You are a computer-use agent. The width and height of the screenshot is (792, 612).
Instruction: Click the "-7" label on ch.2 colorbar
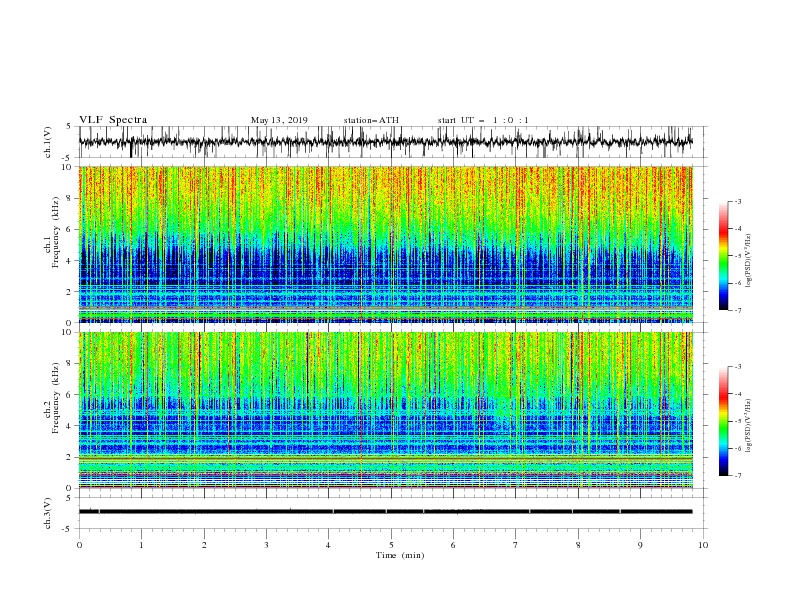click(x=737, y=475)
